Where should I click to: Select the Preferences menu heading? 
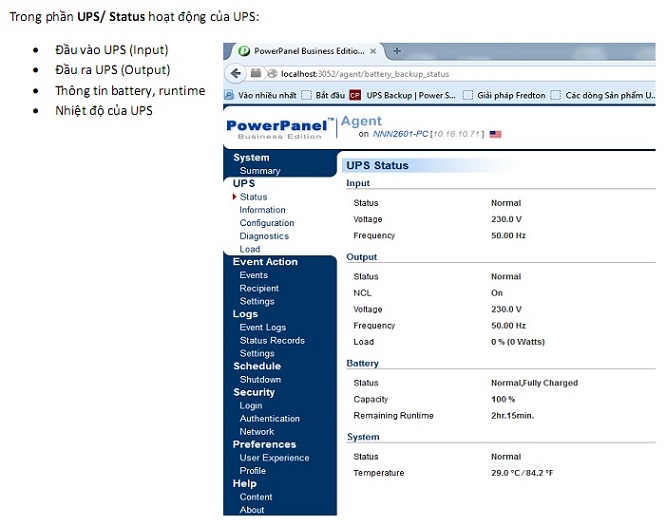[265, 444]
